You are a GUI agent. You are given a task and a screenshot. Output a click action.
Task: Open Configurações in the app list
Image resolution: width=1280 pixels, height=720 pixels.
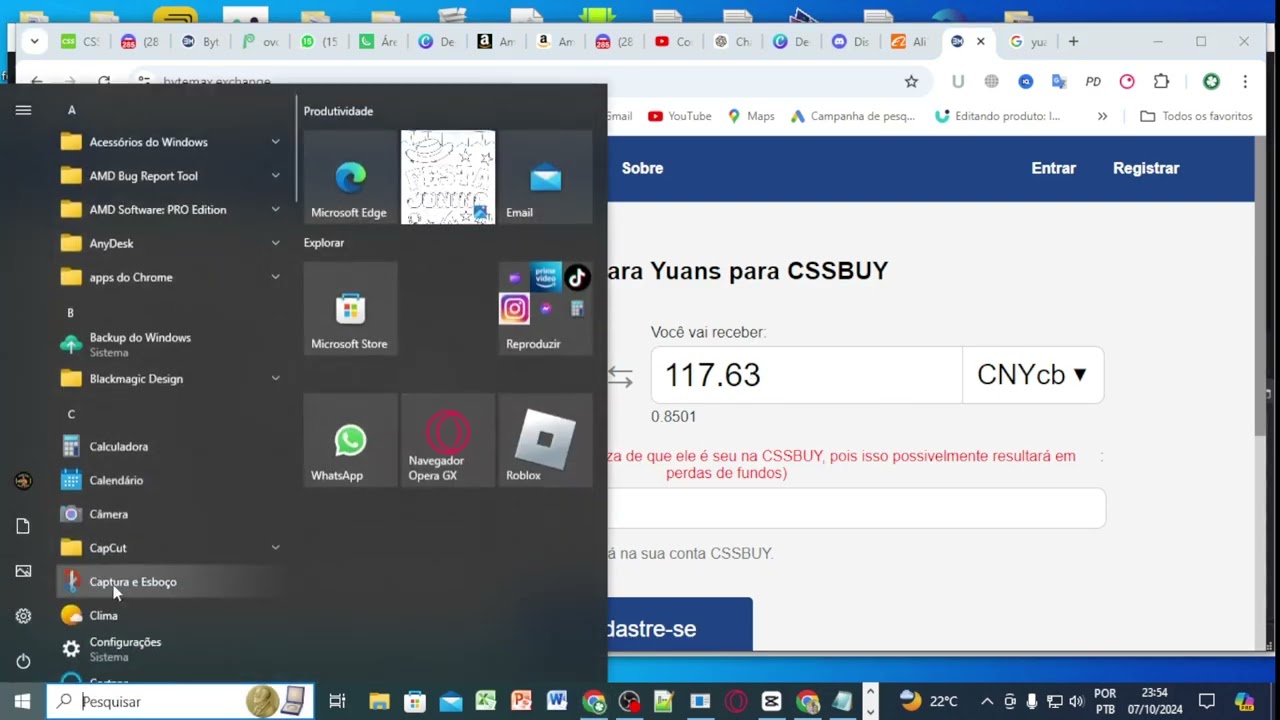point(170,649)
